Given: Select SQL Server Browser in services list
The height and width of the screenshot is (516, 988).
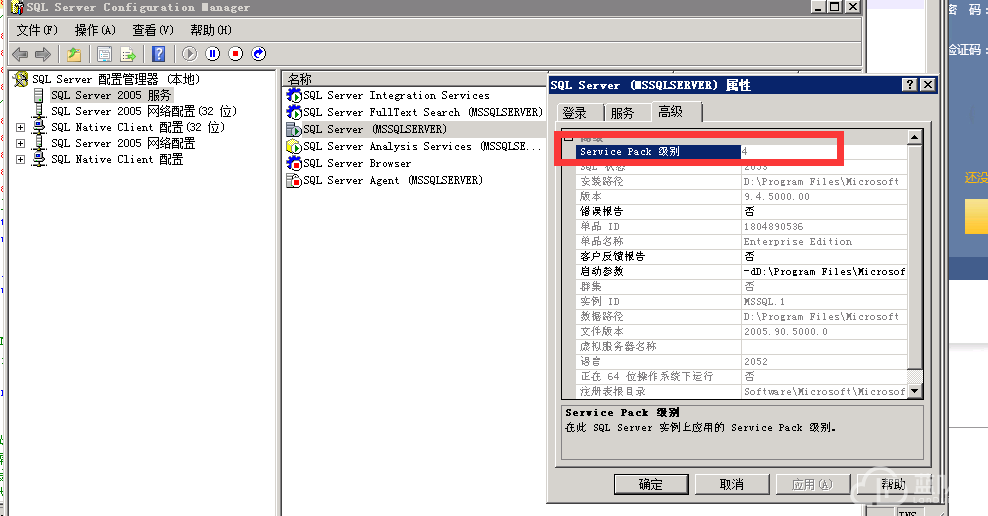Looking at the screenshot, I should coord(357,163).
